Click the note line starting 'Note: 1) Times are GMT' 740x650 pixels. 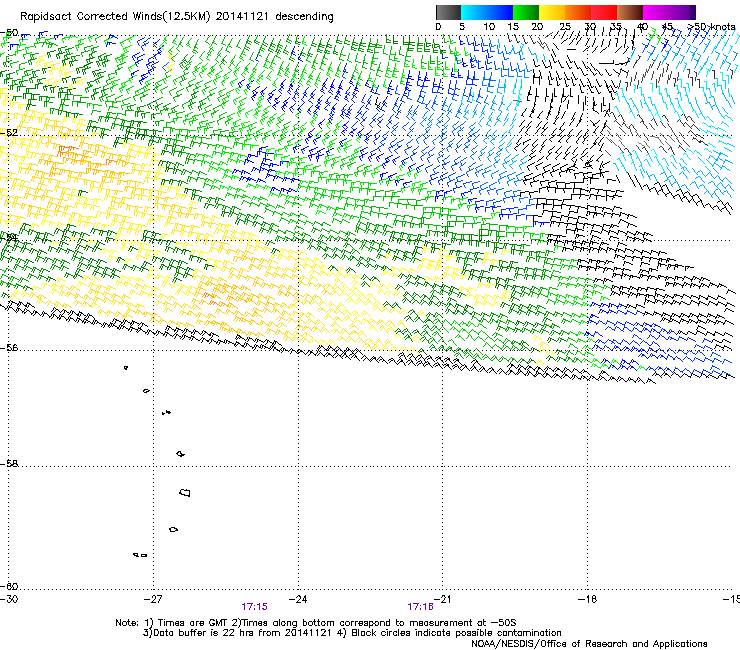[316, 623]
